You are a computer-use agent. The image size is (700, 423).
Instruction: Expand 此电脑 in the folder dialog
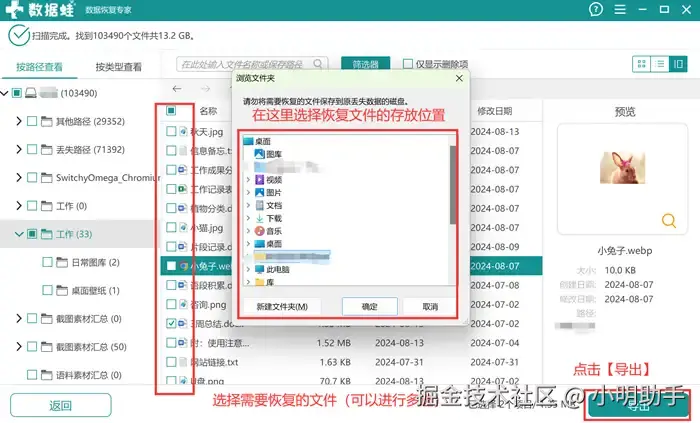point(248,270)
